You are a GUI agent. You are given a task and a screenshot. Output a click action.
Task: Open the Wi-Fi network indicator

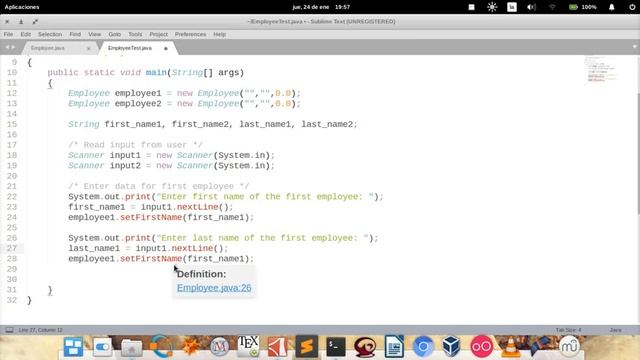click(552, 7)
